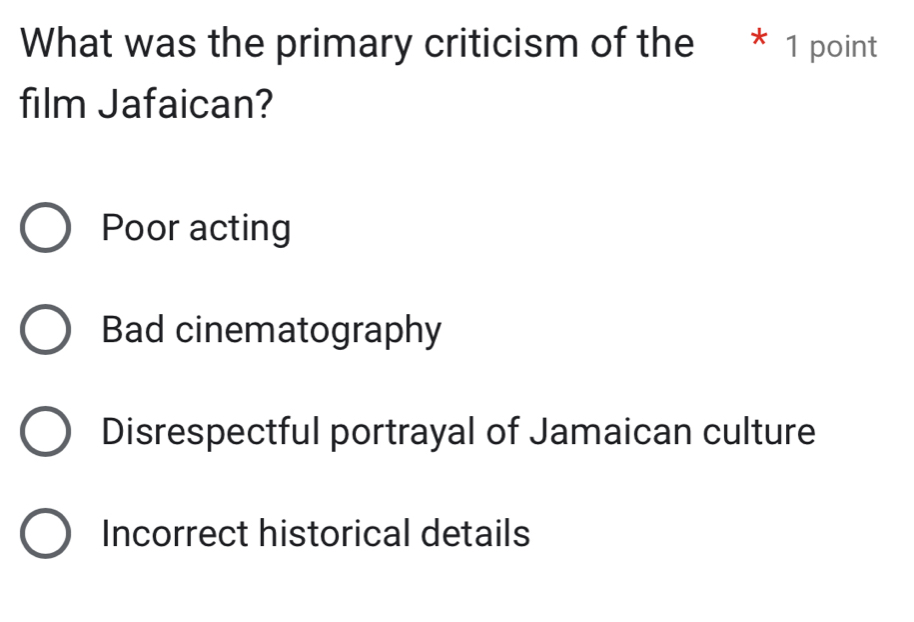The width and height of the screenshot is (914, 622).
Task: Click the Incorrect historical details answer text
Action: pyautogui.click(x=314, y=534)
